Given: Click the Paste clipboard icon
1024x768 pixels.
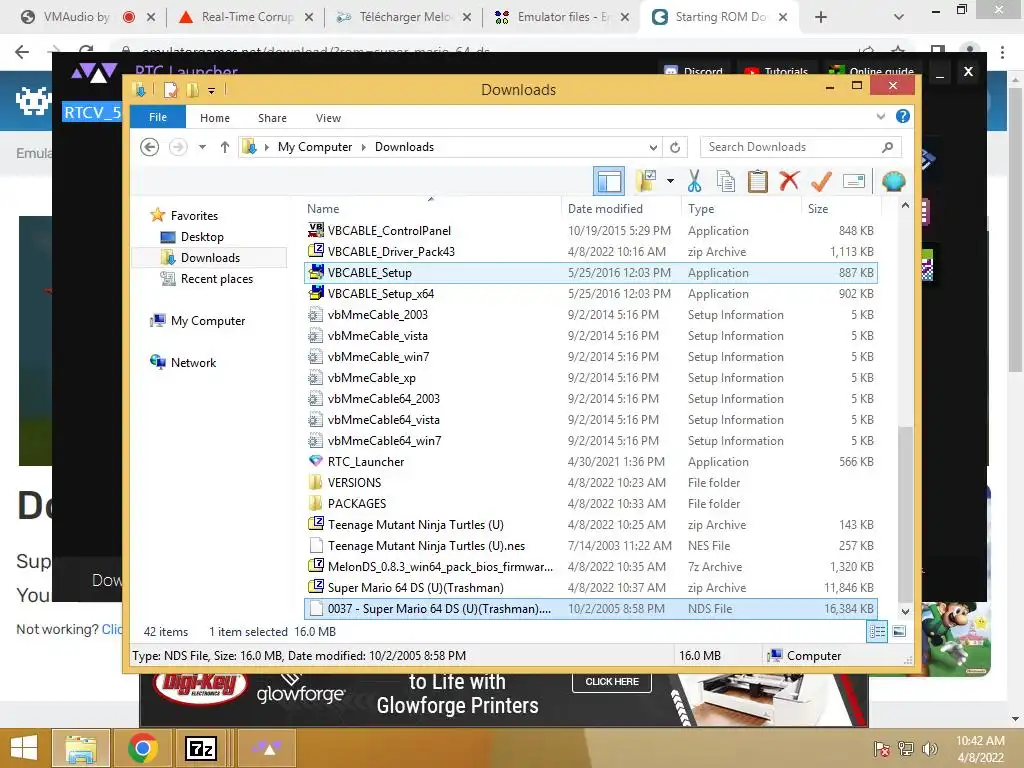Looking at the screenshot, I should [x=758, y=181].
